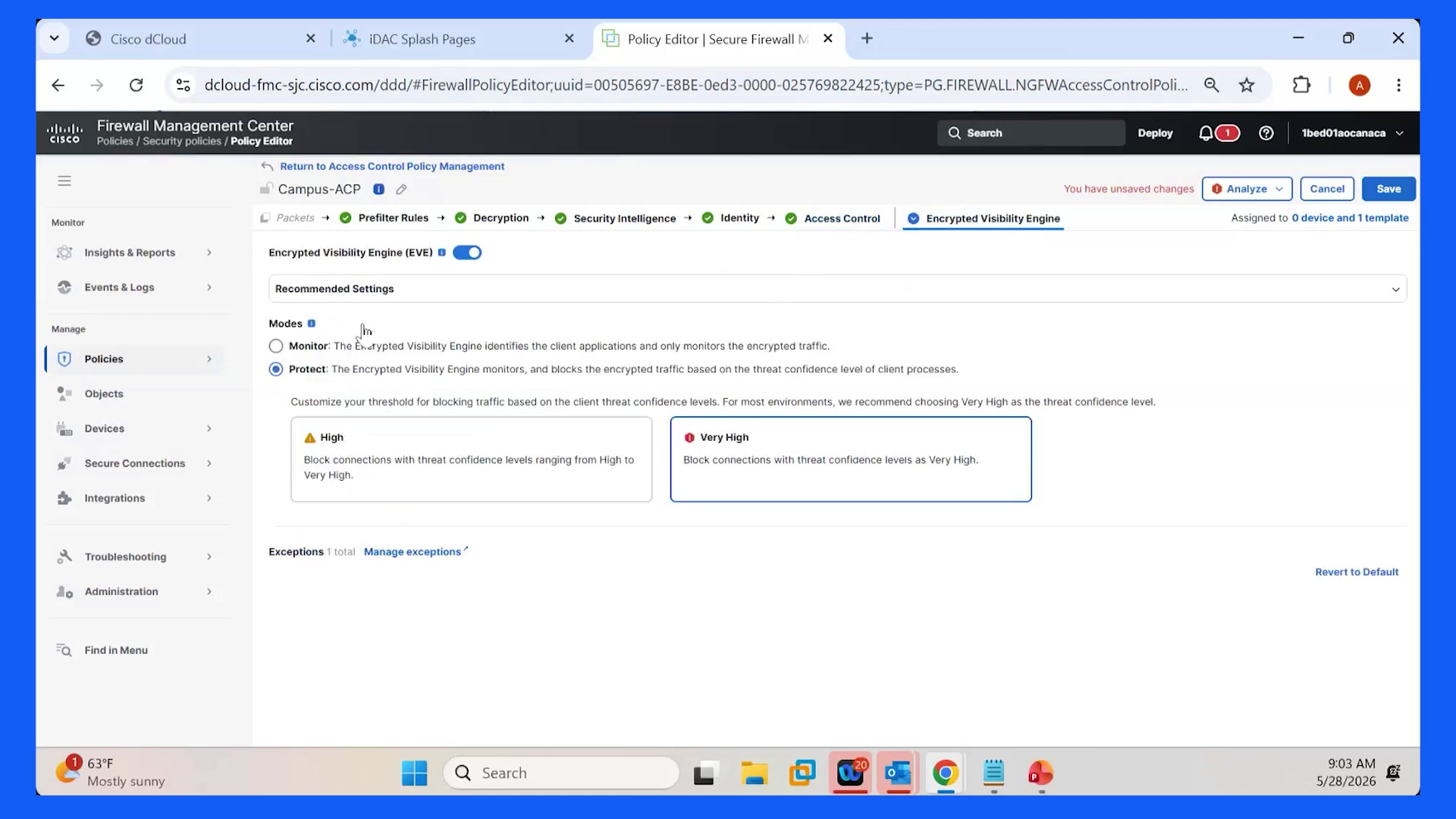Click Revert to Default
The image size is (1456, 819).
pos(1357,573)
